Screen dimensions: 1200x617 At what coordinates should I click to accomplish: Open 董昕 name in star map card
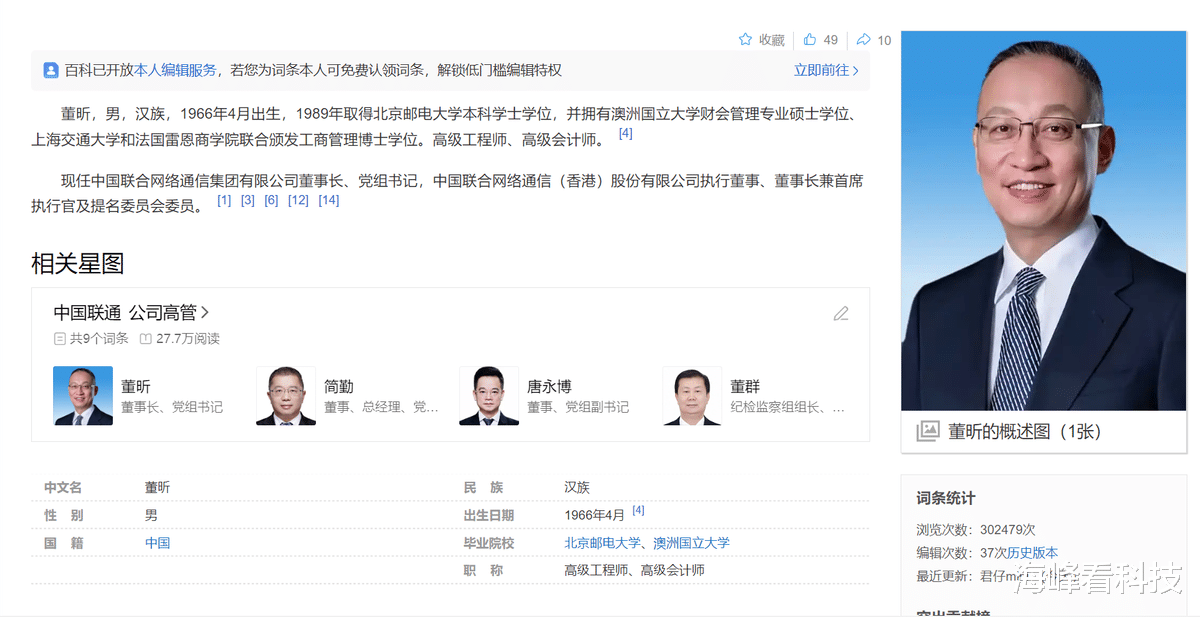coord(136,387)
